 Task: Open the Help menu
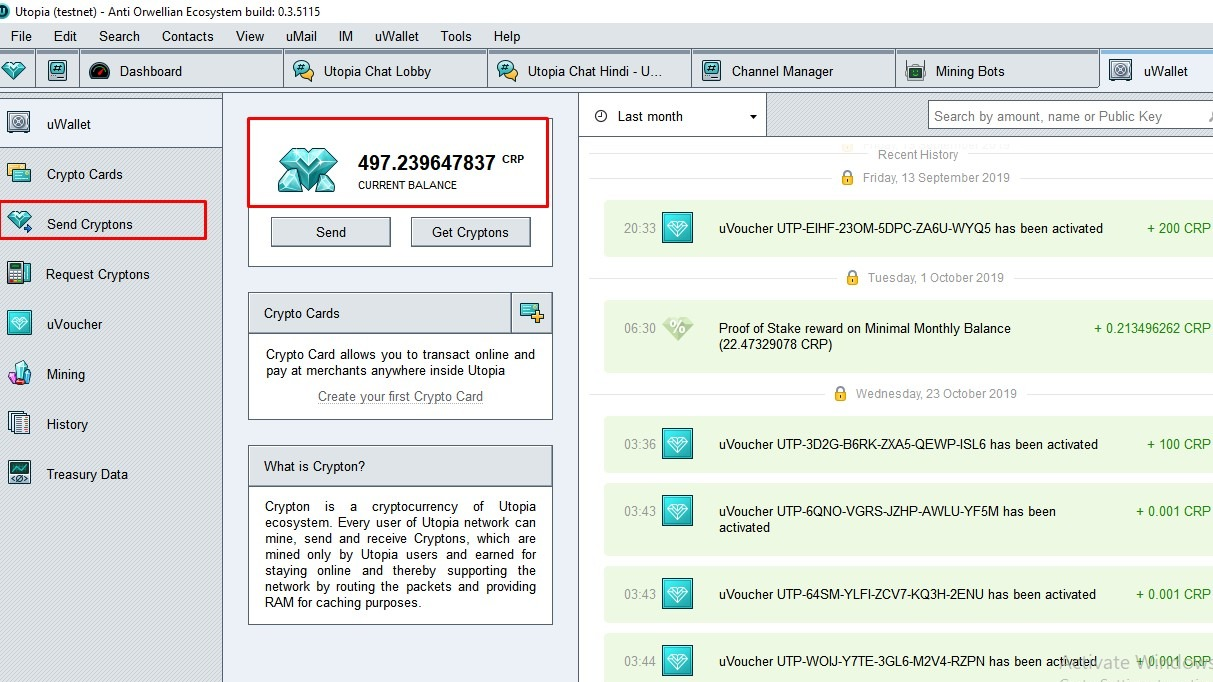click(507, 36)
